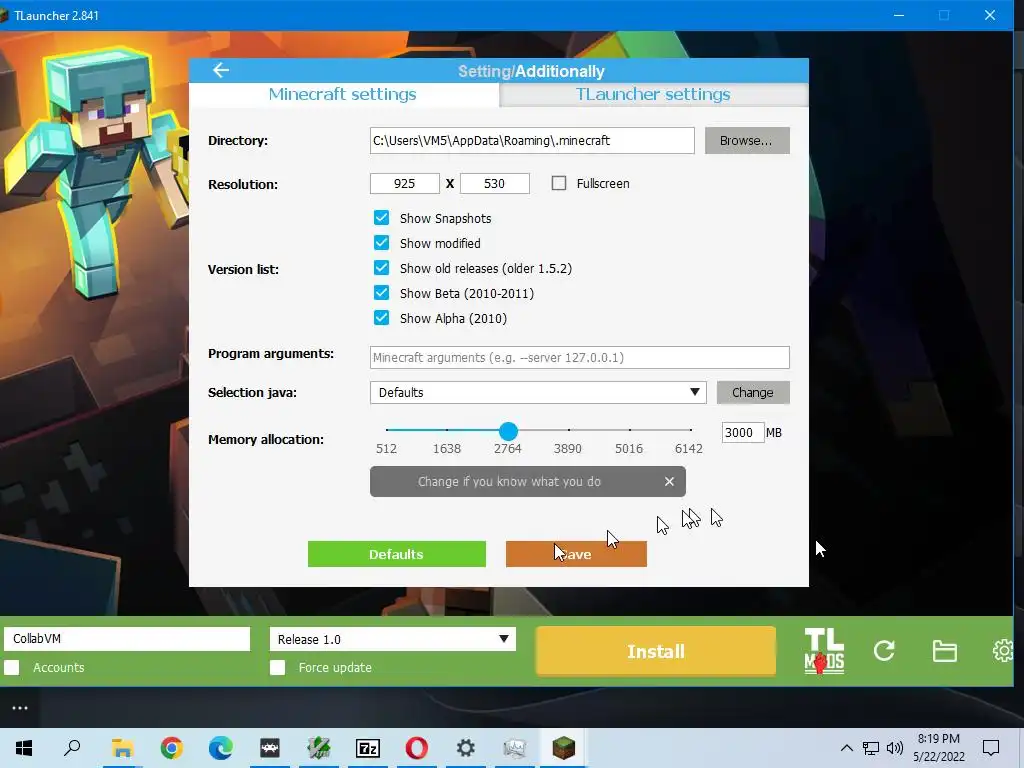1024x768 pixels.
Task: Click the Program arguments field
Action: click(x=579, y=357)
